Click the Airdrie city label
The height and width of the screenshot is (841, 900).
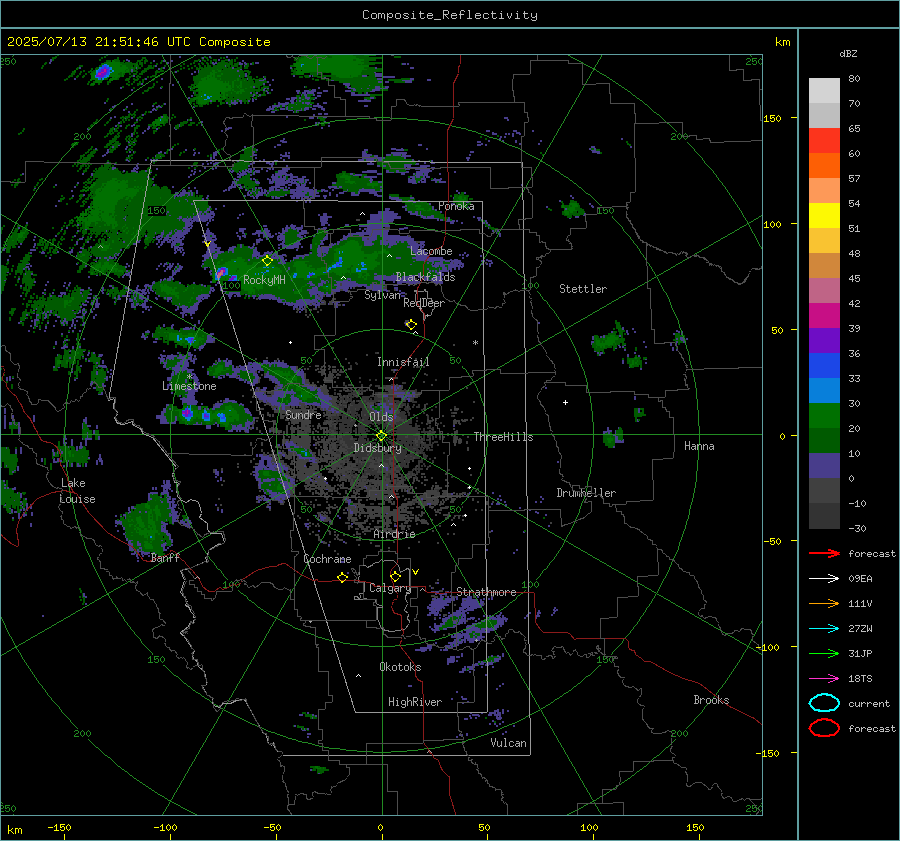[x=394, y=534]
